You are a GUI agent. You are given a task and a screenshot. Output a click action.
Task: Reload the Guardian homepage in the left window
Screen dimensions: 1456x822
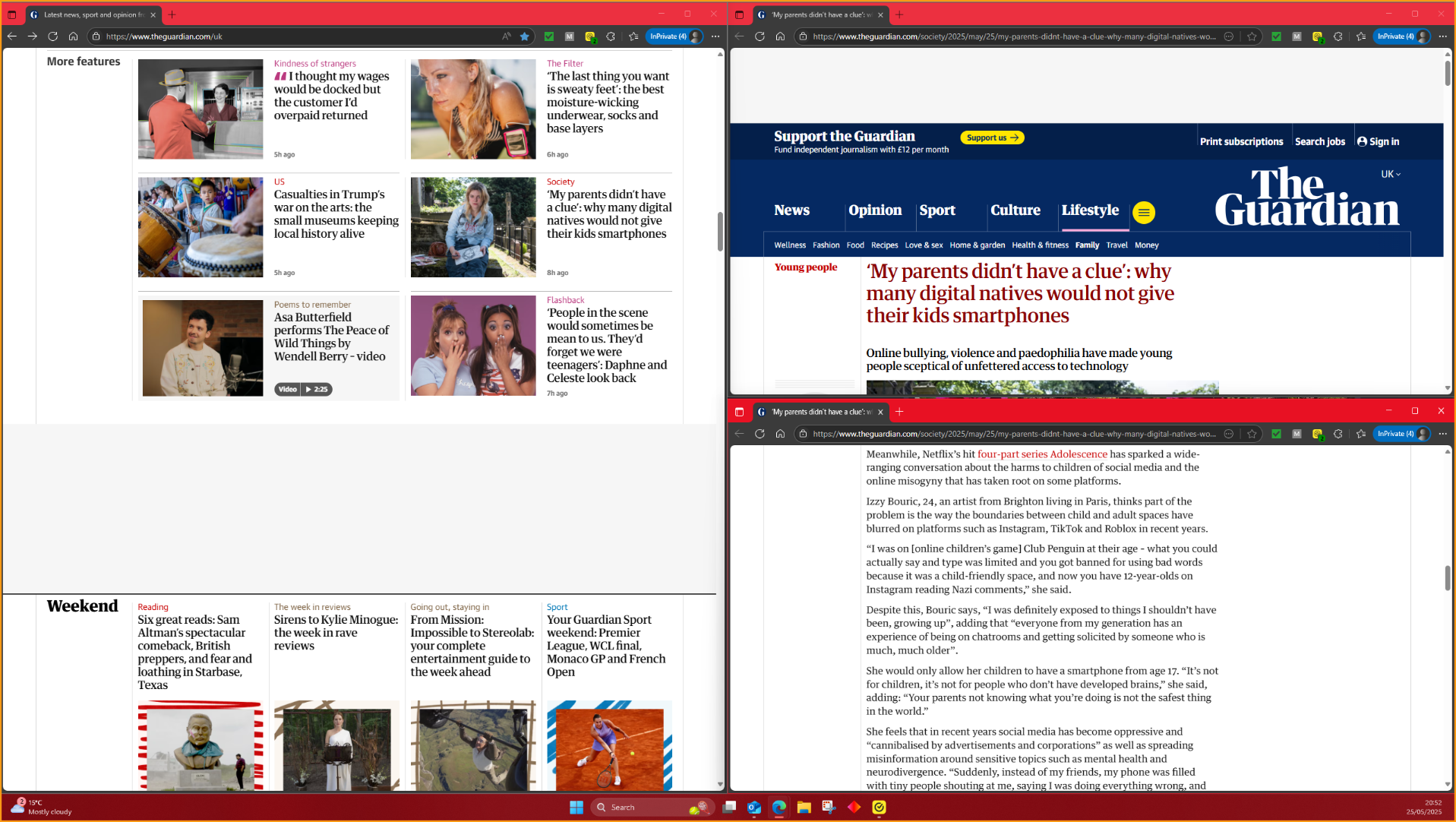(x=52, y=36)
